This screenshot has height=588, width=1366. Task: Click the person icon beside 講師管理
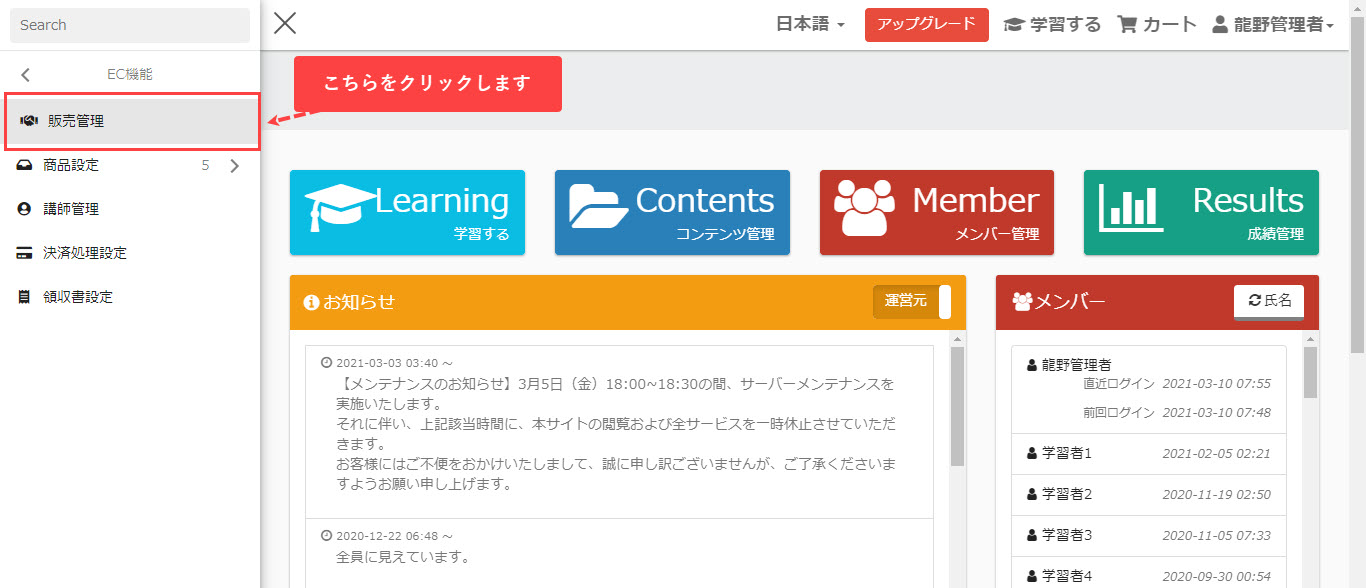(x=24, y=209)
